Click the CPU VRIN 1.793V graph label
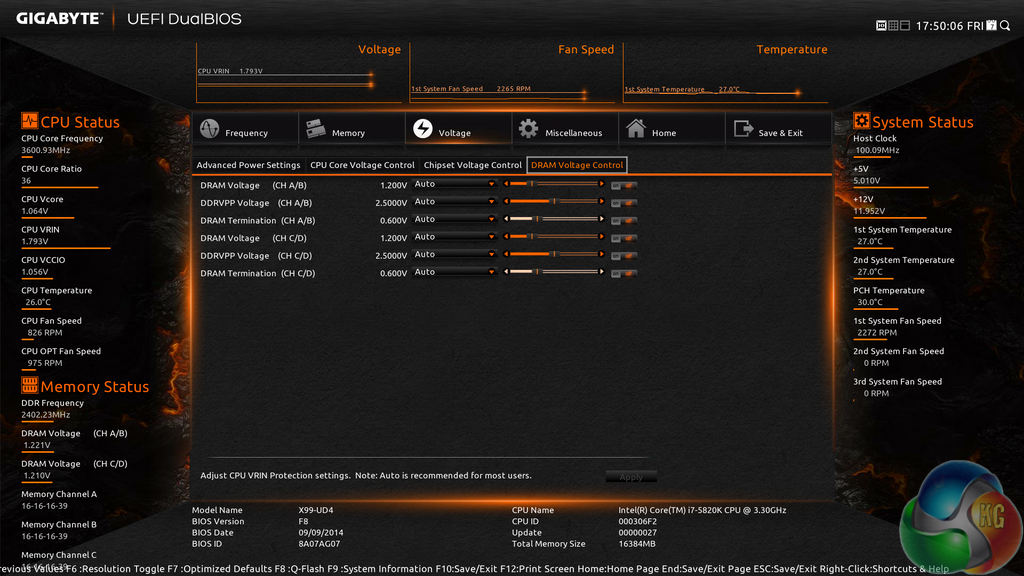This screenshot has height=576, width=1024. coord(230,71)
